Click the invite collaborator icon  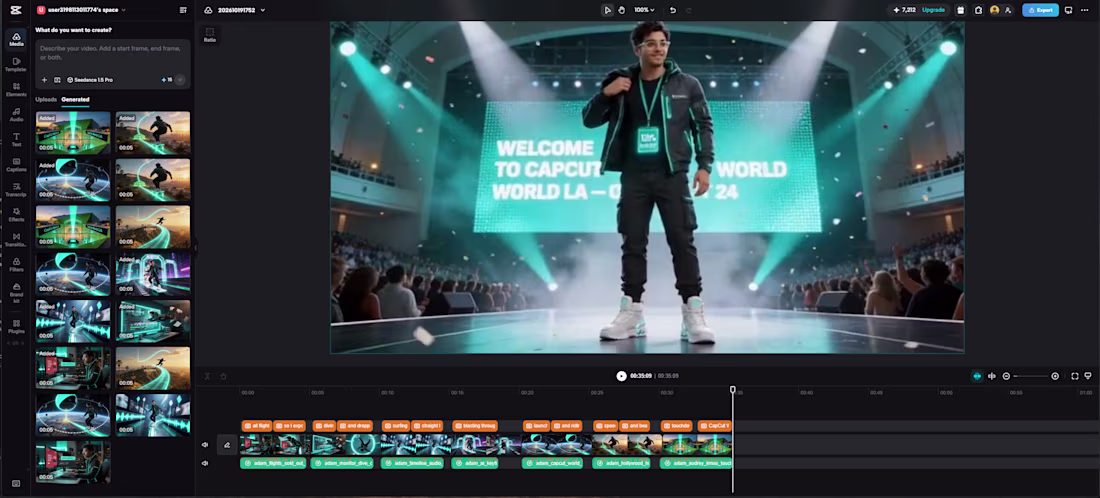(x=1007, y=10)
